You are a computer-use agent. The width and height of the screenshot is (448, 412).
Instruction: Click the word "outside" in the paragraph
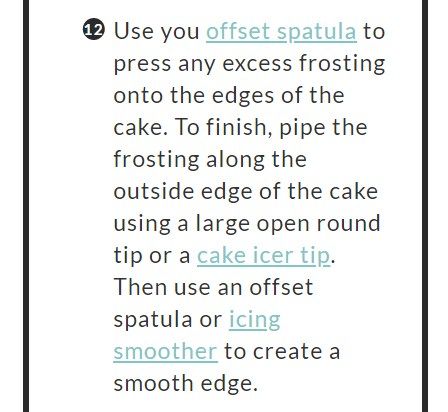[154, 191]
